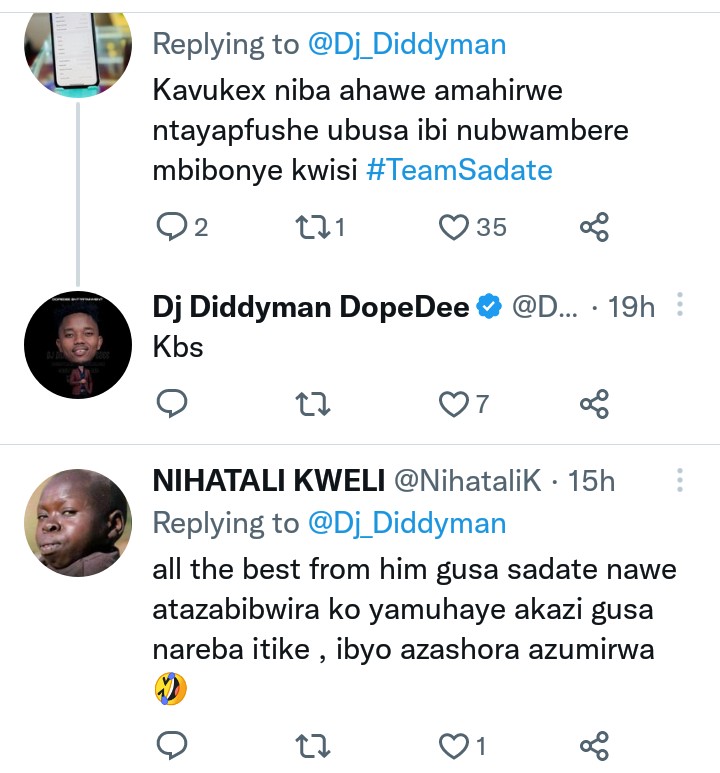This screenshot has height=773, width=720.
Task: Like NIHATALI KWELI's tweet with 1 like
Action: tap(455, 745)
